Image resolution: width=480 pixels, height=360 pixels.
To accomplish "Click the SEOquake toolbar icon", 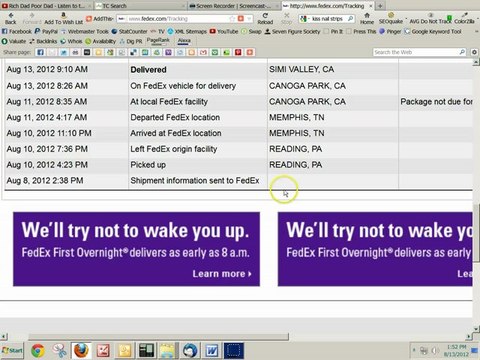I will pos(391,18).
